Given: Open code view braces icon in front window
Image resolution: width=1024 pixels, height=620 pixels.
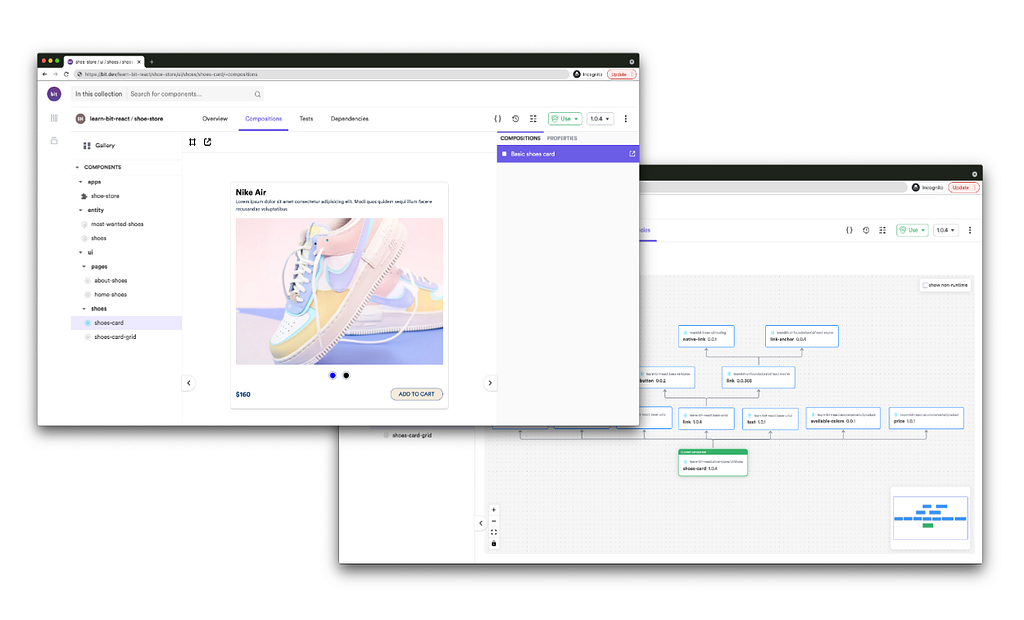Looking at the screenshot, I should pyautogui.click(x=498, y=119).
